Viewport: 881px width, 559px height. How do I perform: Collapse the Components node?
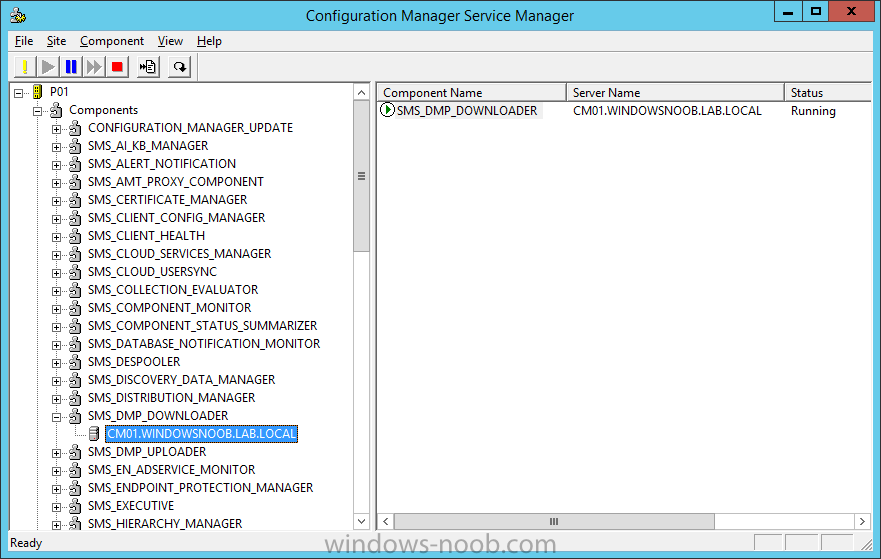coord(37,111)
